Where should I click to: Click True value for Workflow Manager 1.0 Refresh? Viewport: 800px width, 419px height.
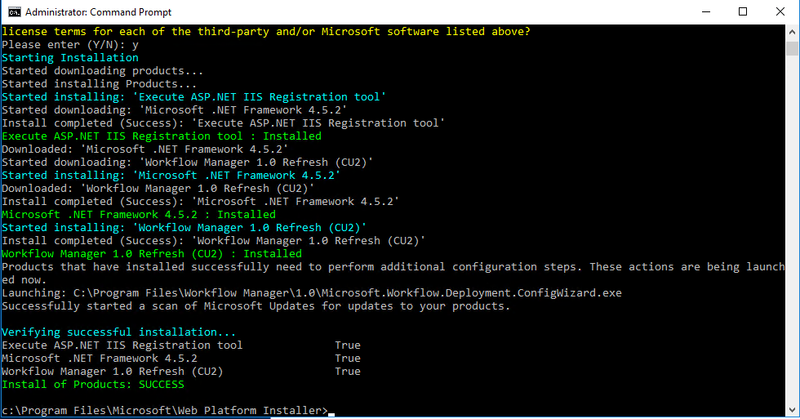[x=347, y=372]
